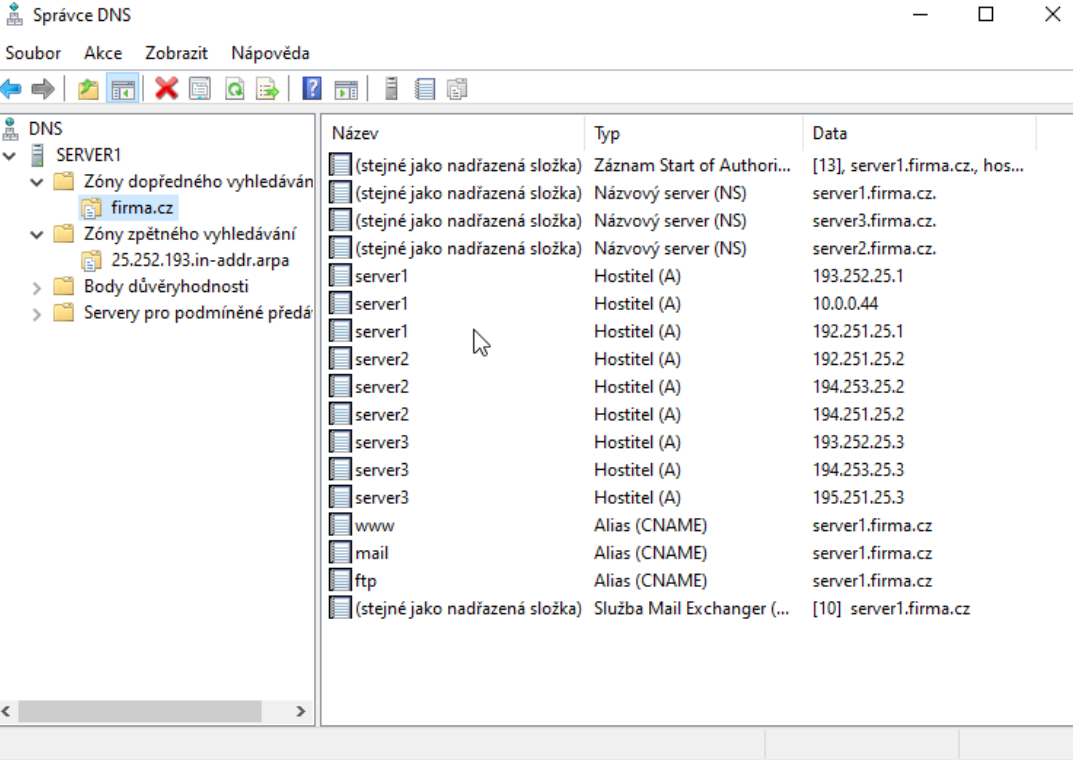Open the Akce menu
1073x760 pixels.
(103, 53)
